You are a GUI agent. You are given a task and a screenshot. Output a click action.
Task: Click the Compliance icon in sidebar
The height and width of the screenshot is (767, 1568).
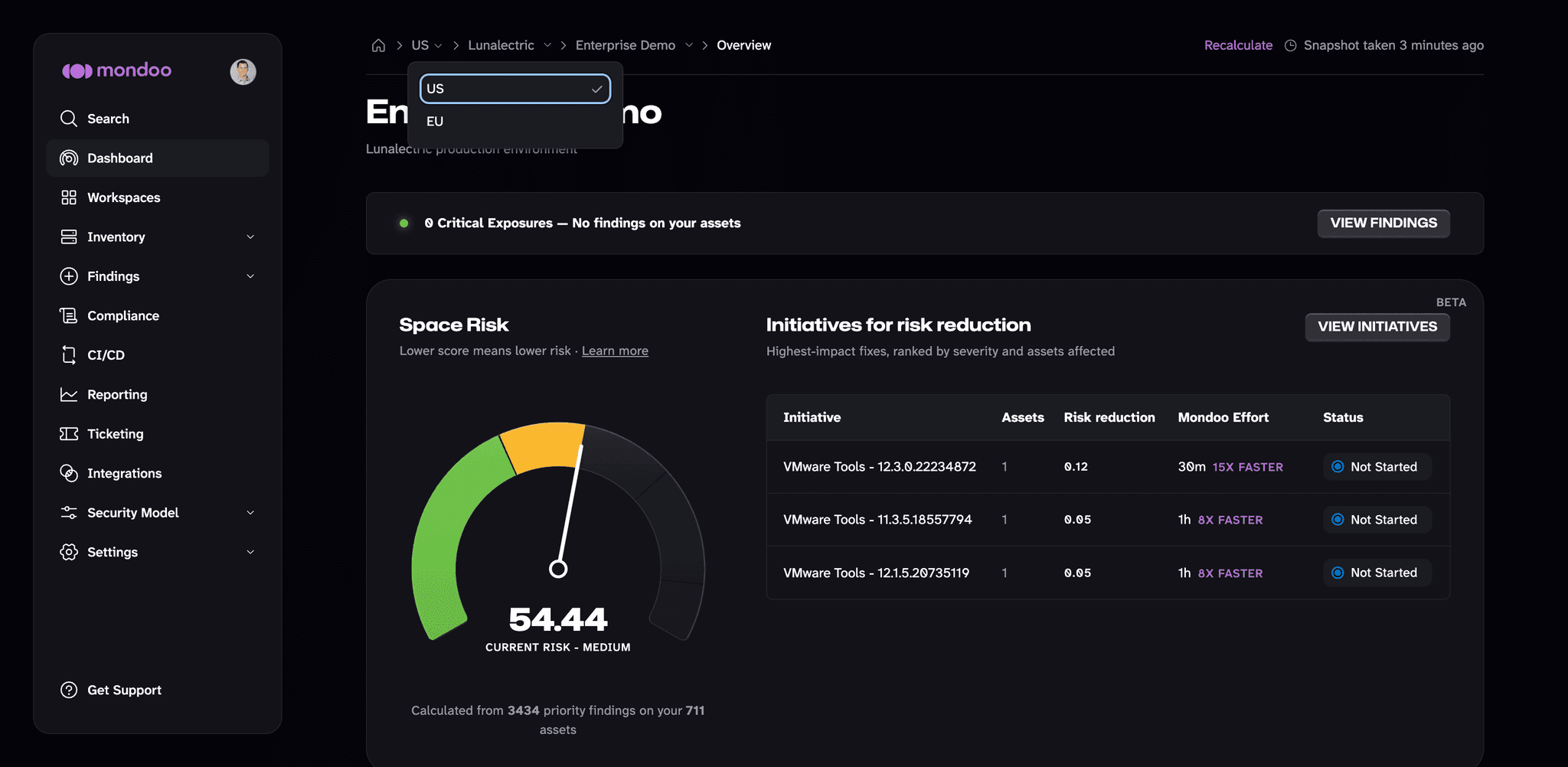click(x=69, y=315)
